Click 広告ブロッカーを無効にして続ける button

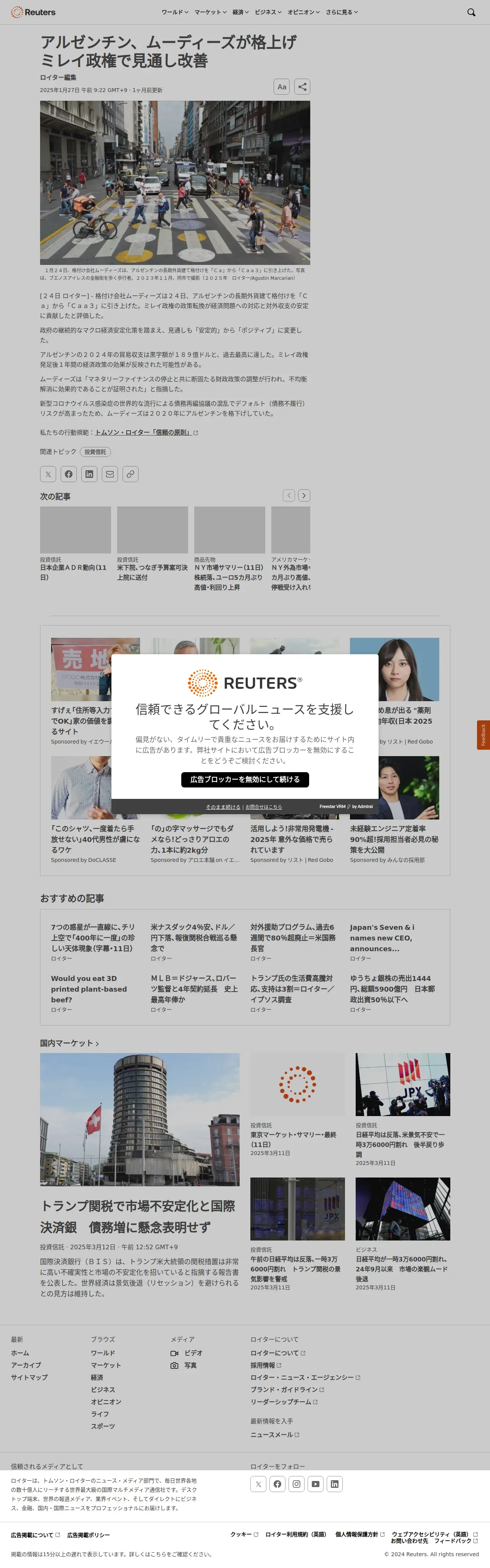[x=245, y=780]
